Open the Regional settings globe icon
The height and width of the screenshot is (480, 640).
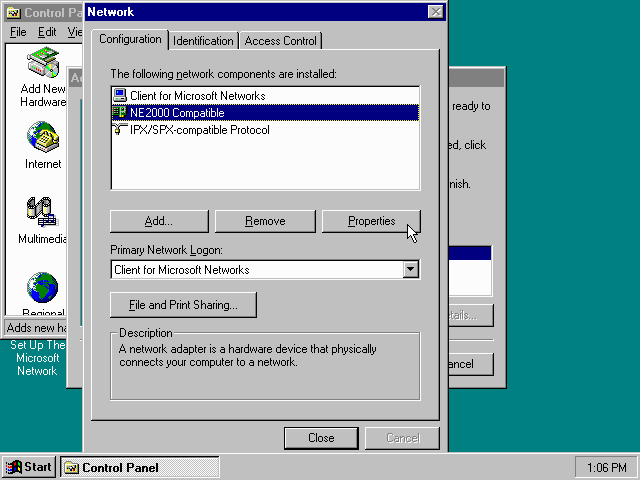[x=43, y=287]
